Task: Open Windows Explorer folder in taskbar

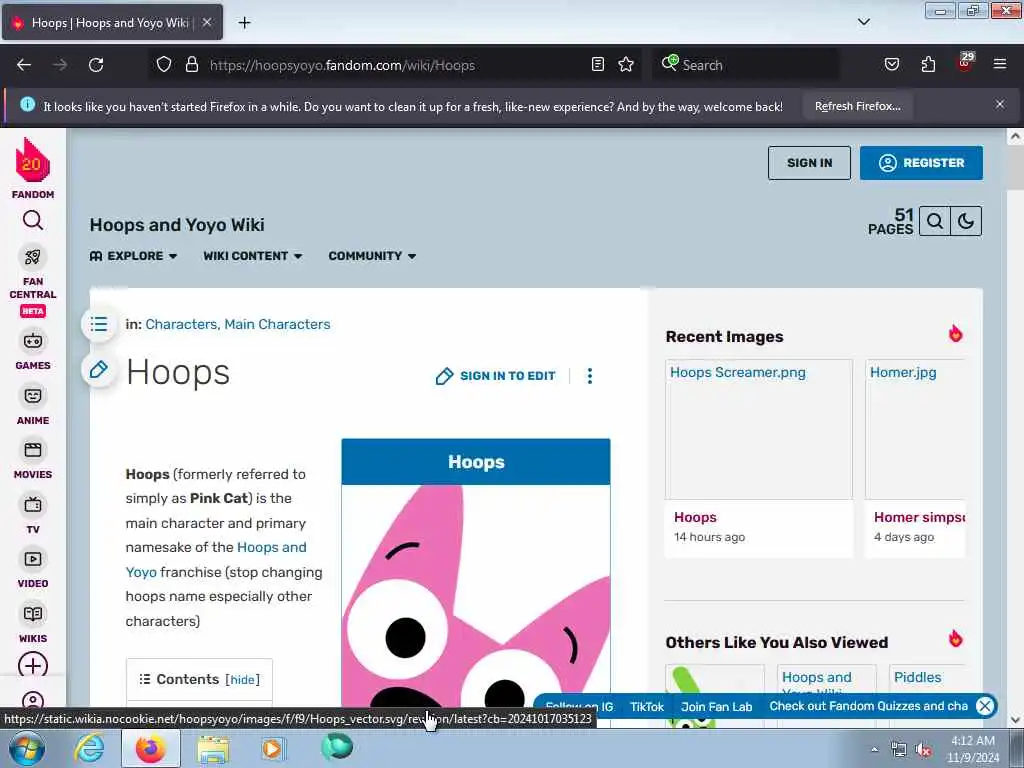Action: tap(213, 748)
